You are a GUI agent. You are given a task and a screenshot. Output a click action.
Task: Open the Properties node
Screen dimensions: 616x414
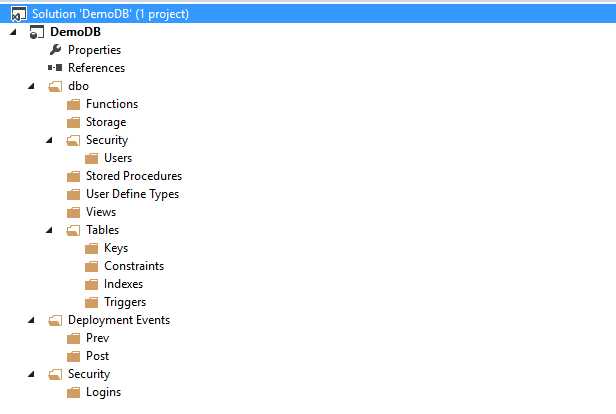click(94, 50)
